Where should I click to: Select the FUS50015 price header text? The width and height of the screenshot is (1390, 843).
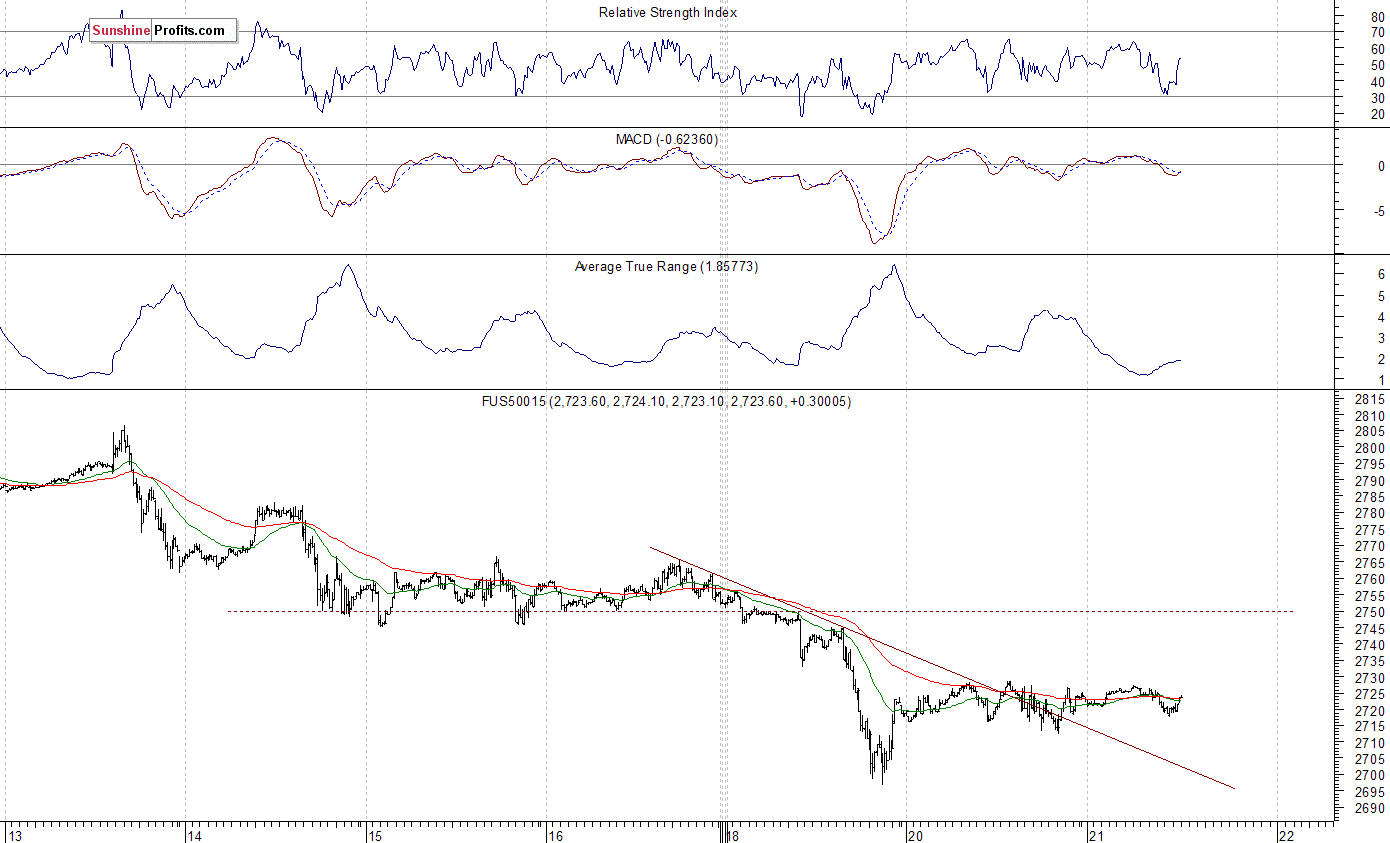point(666,401)
